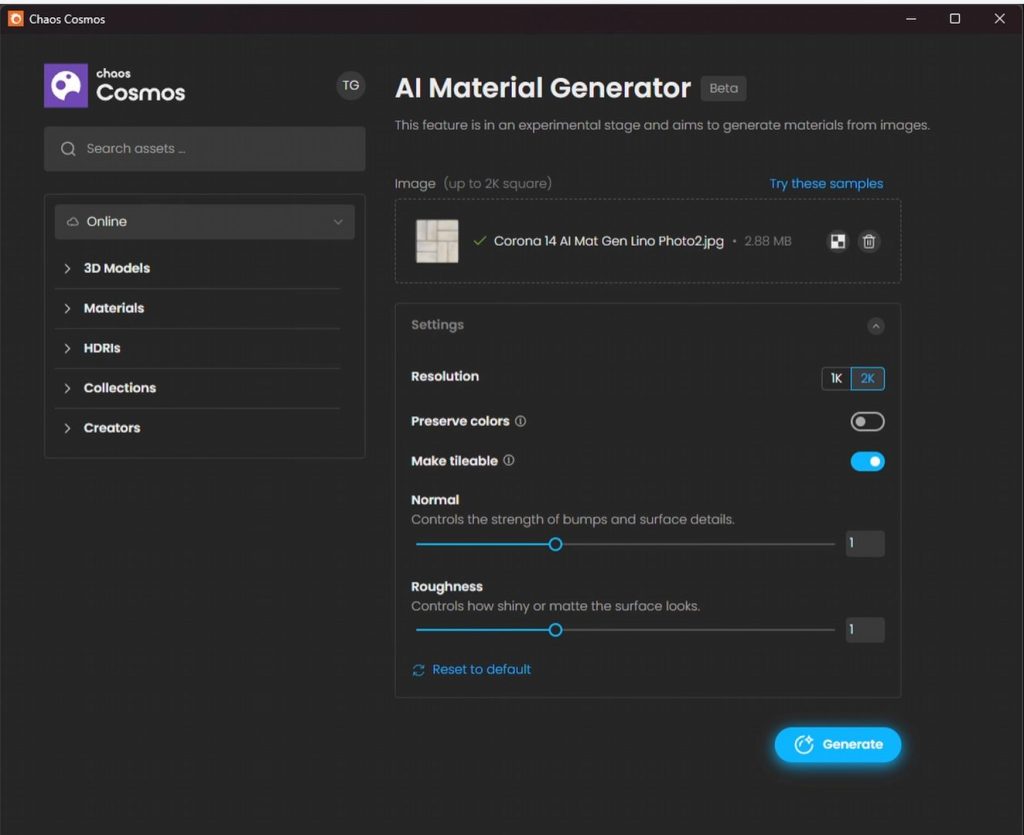Collapse the Settings panel chevron
Viewport: 1024px width, 835px height.
coord(875,326)
